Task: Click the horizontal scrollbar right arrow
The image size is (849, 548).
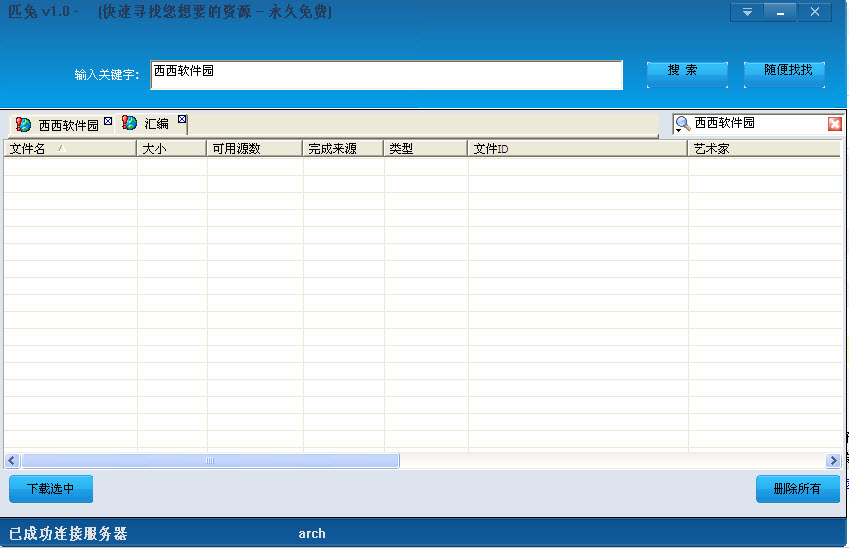Action: (x=832, y=461)
